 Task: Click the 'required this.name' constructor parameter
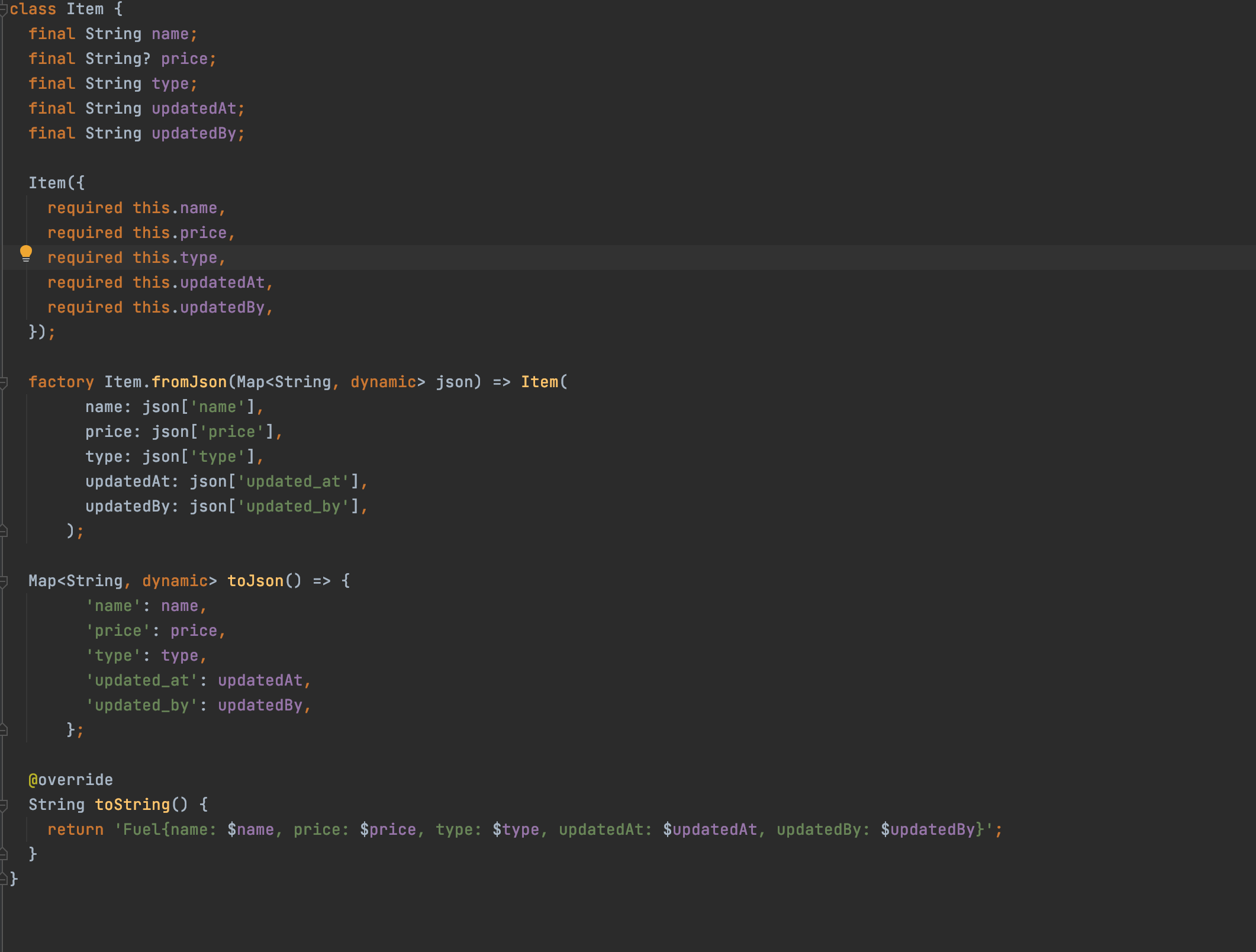click(x=136, y=207)
